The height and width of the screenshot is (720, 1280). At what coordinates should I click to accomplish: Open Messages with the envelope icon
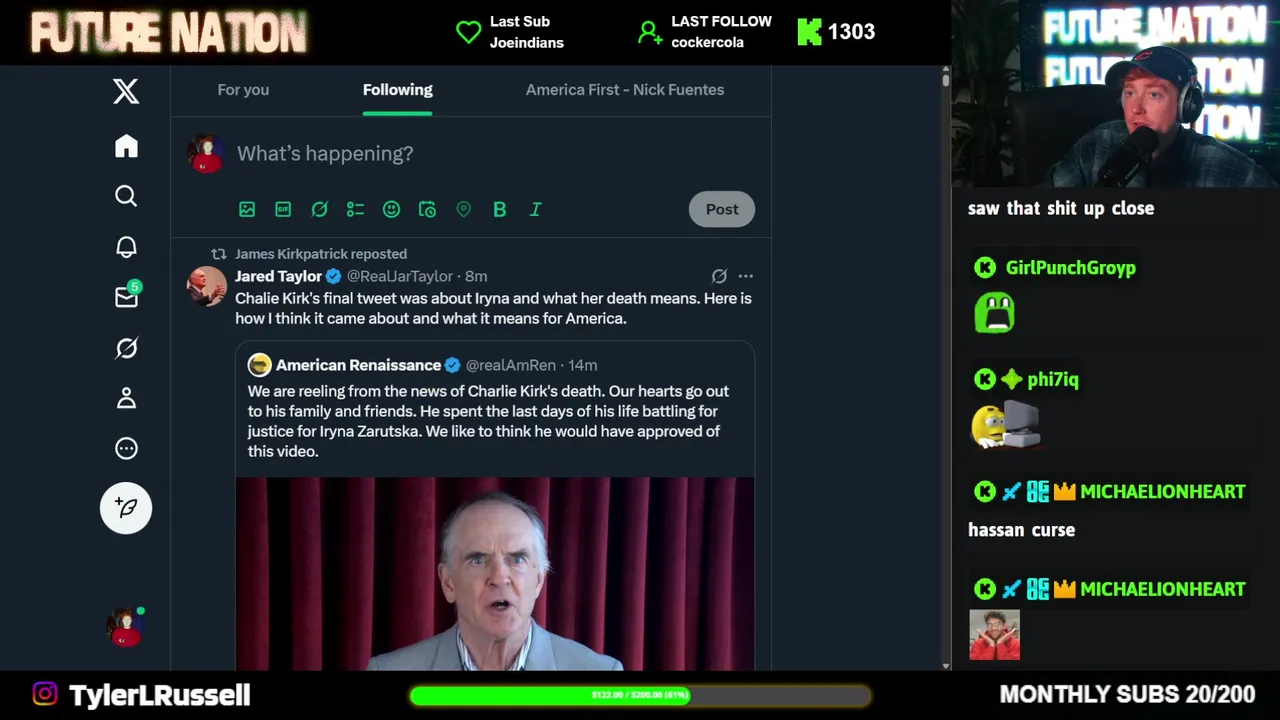127,296
